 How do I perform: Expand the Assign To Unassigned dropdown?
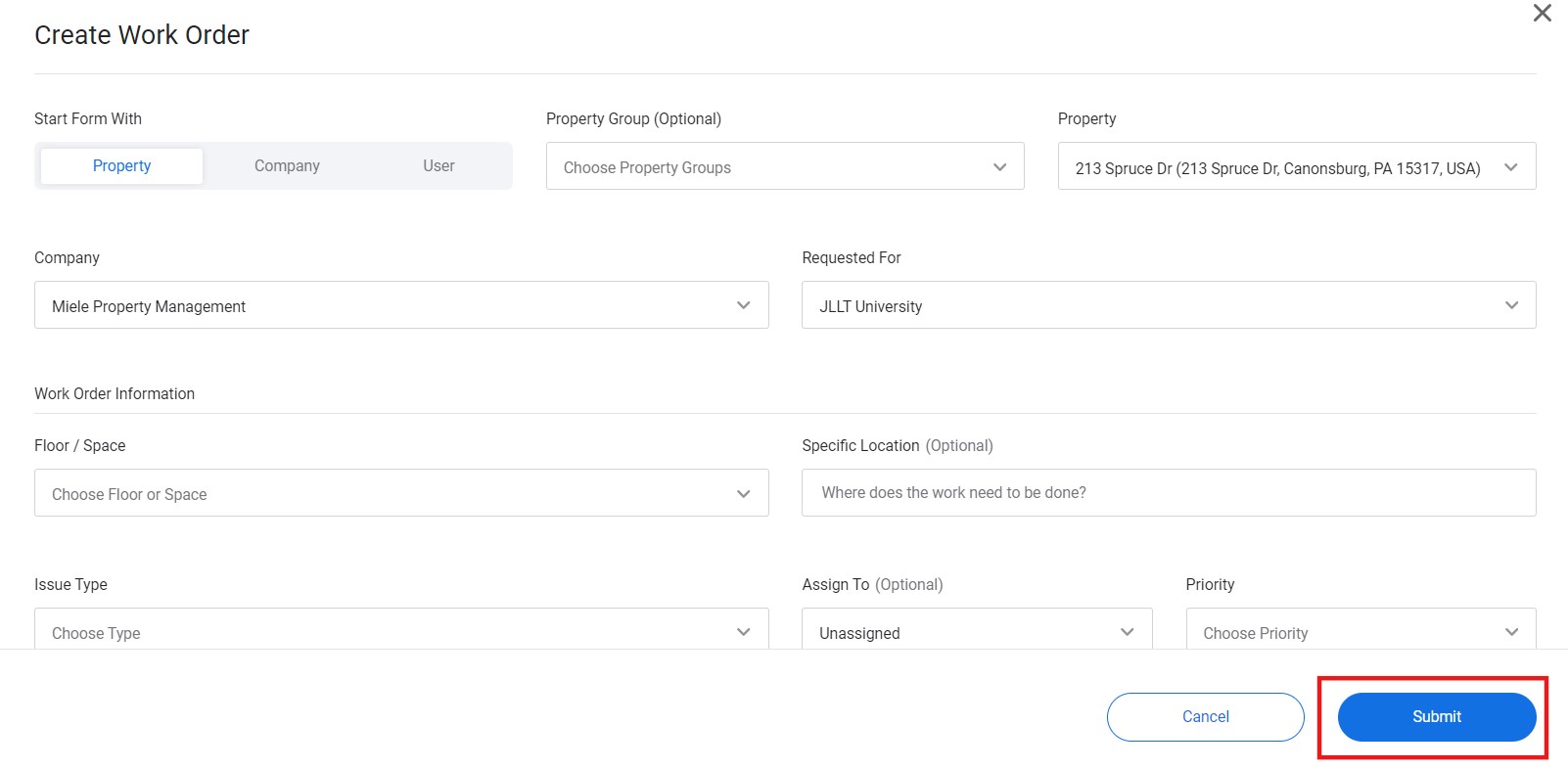(x=976, y=631)
